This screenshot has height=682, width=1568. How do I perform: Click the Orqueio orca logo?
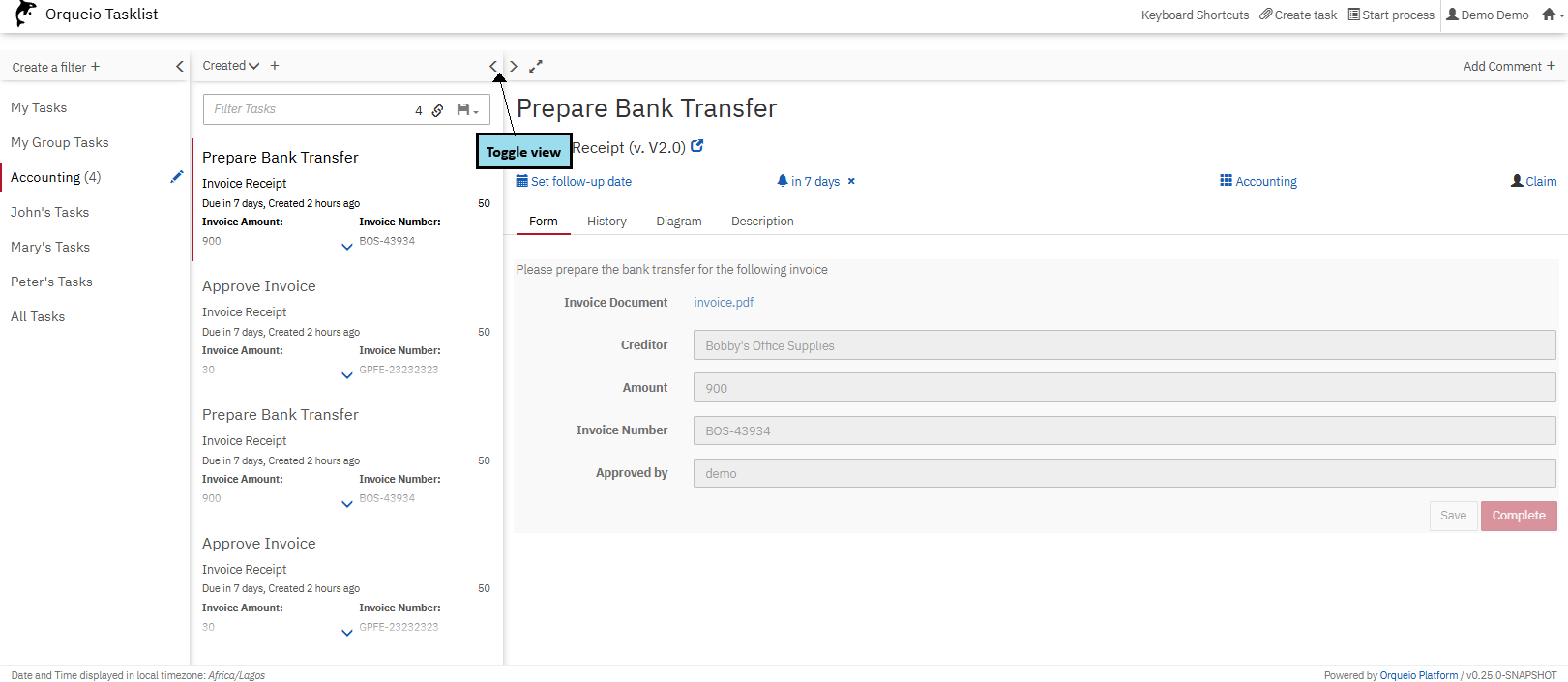click(x=25, y=15)
